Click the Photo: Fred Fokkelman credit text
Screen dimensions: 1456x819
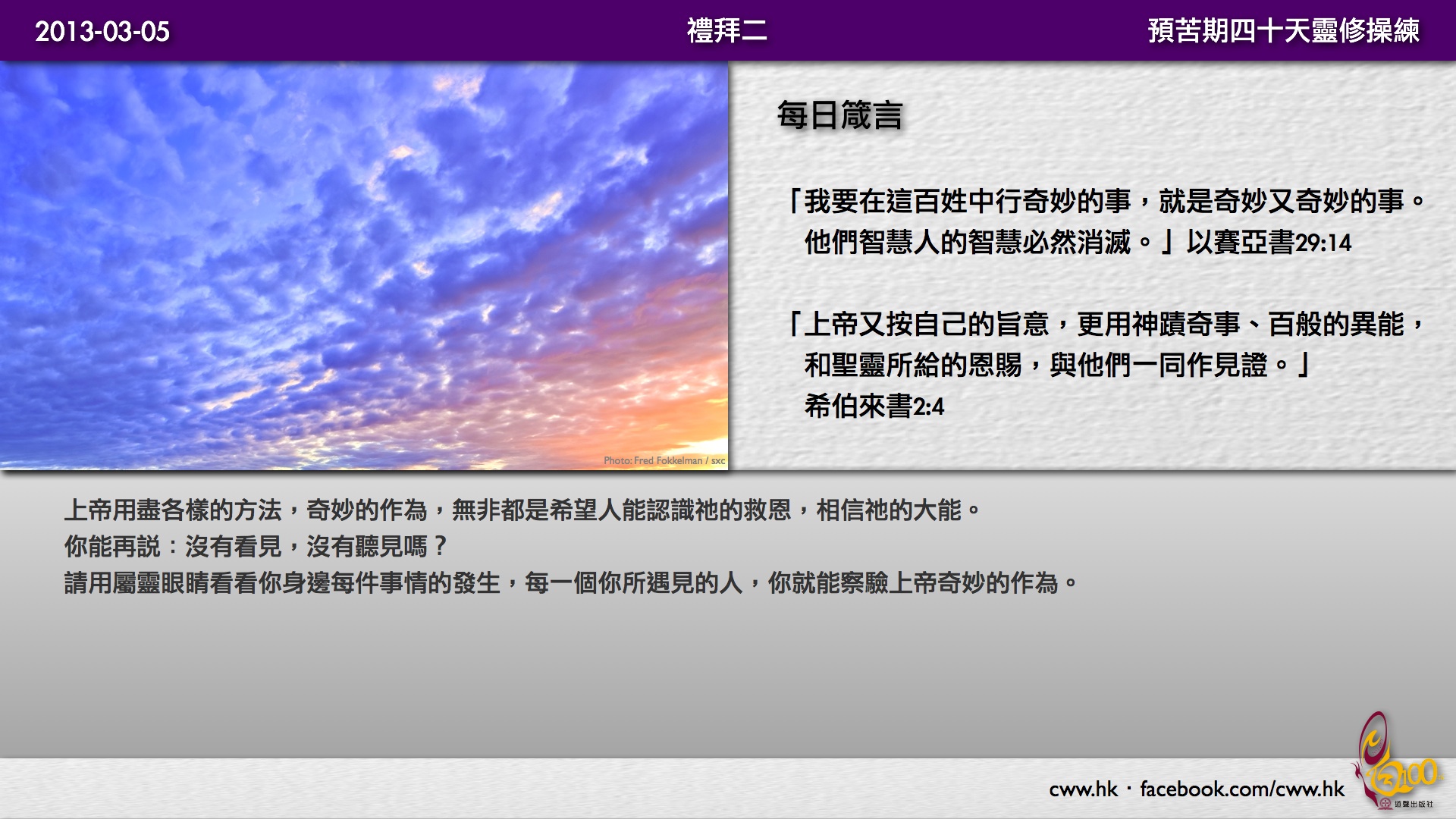coord(664,460)
